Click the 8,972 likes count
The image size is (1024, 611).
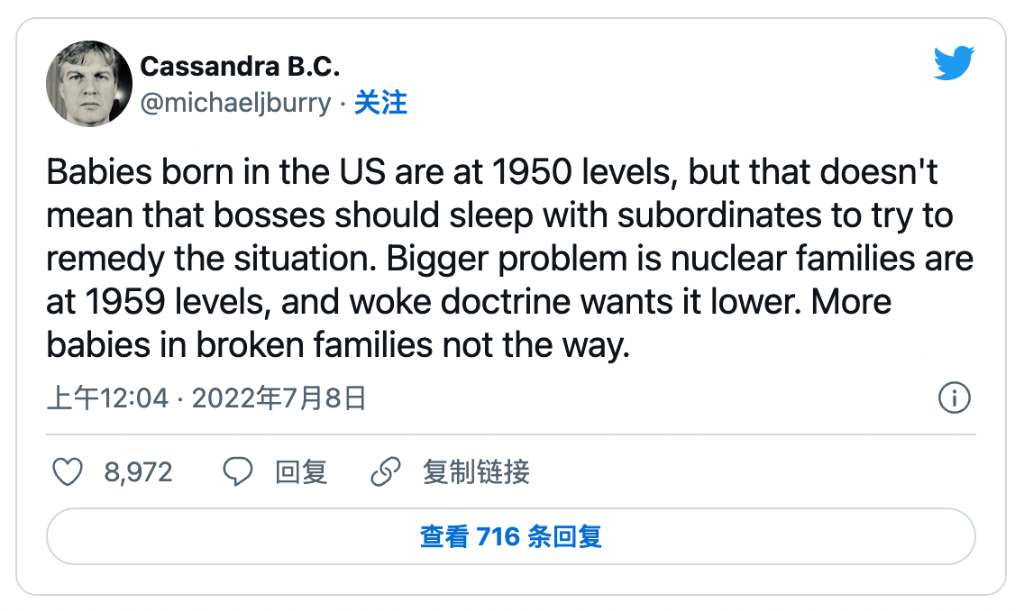tap(138, 472)
